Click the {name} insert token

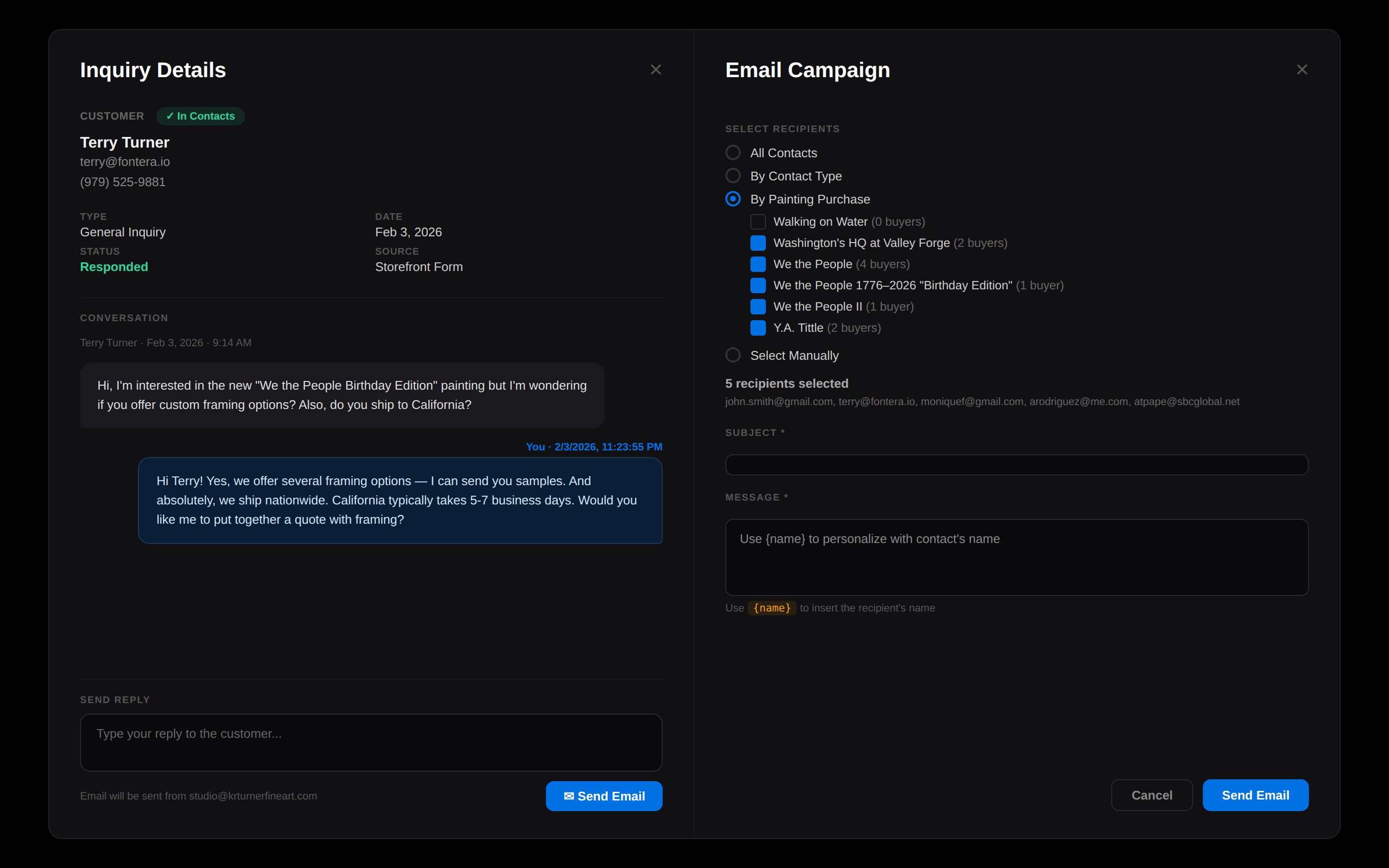pos(771,608)
